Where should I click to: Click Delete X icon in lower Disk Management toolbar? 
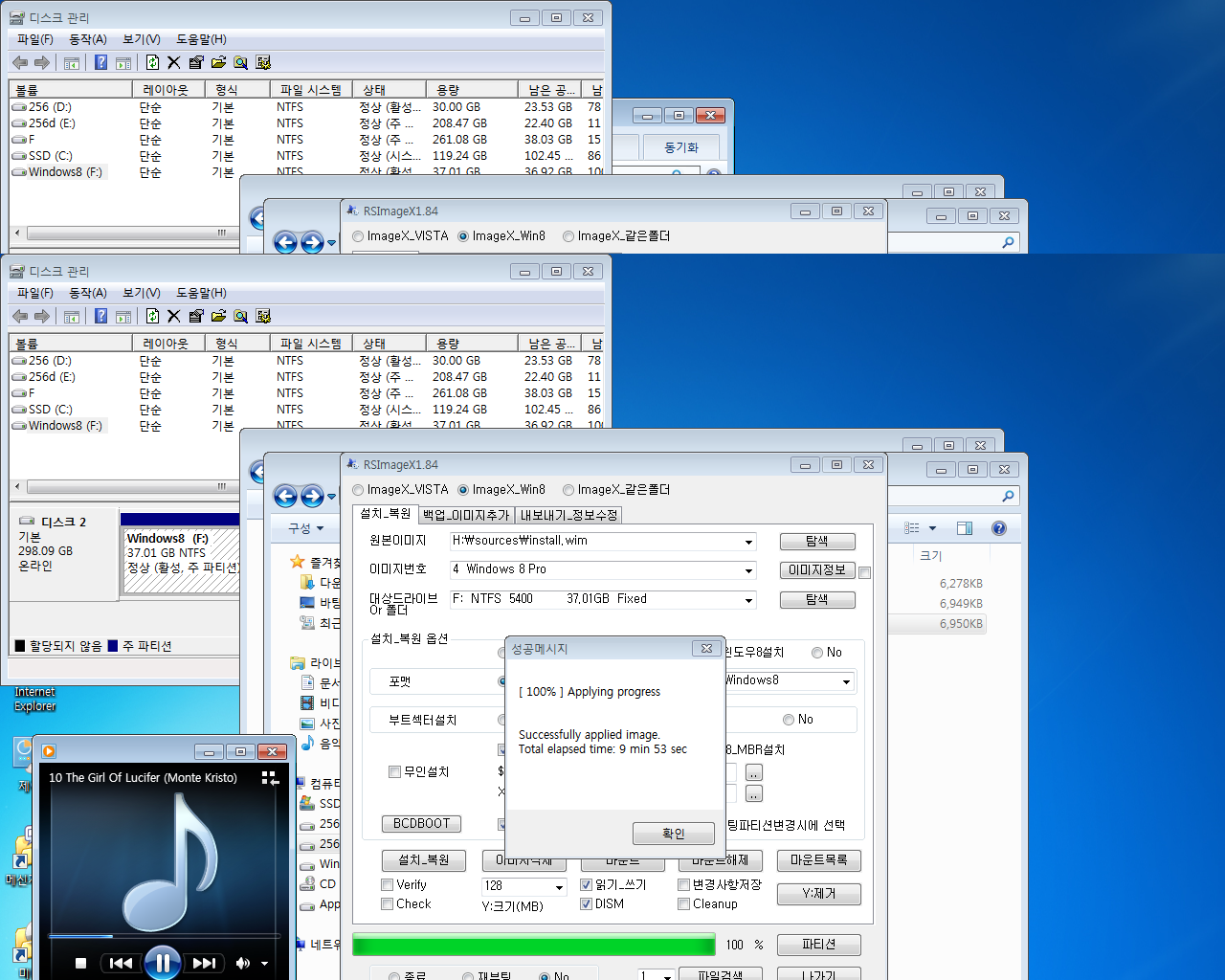(173, 316)
